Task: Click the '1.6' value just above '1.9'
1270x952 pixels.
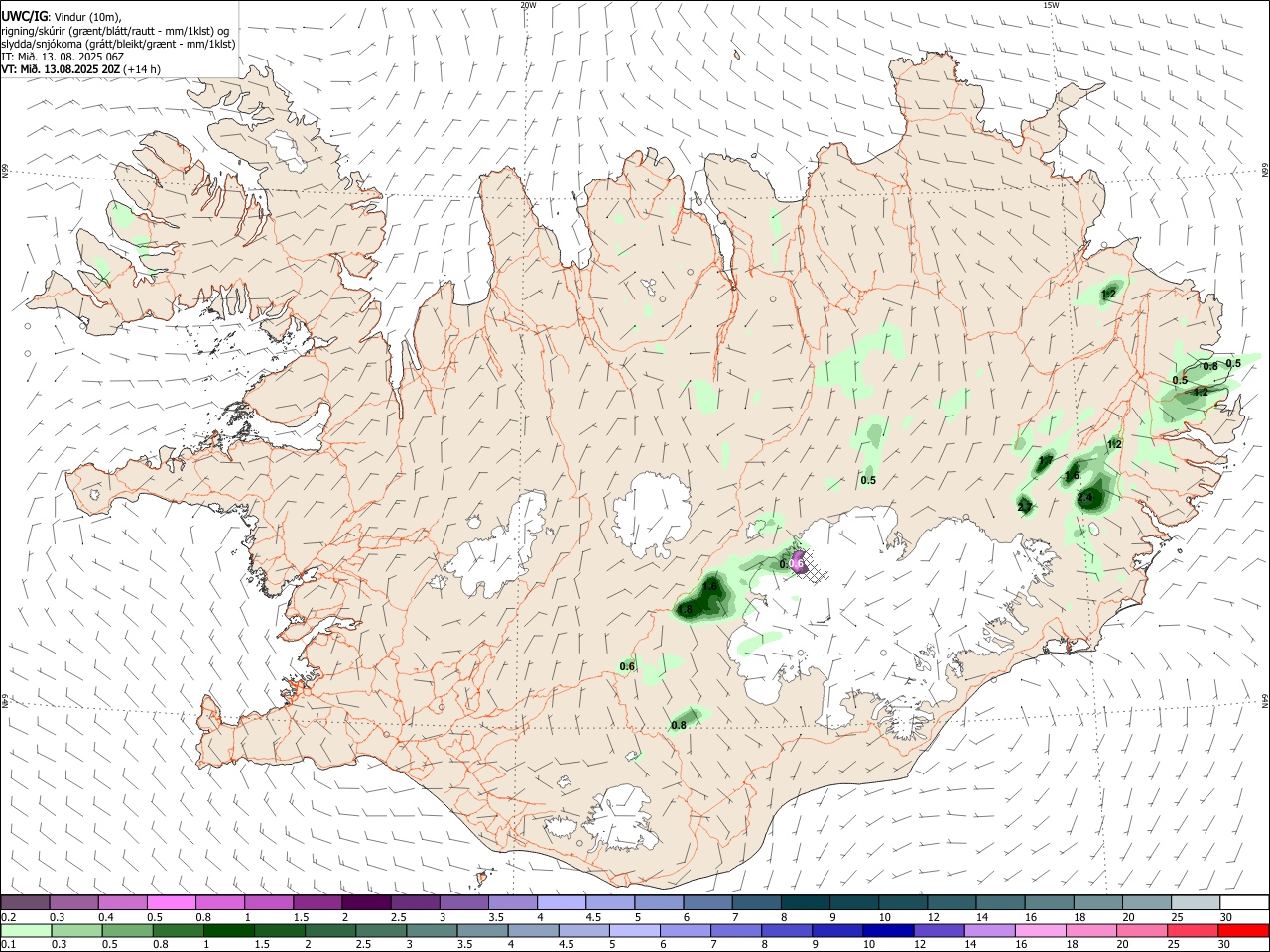Action: click(x=709, y=587)
